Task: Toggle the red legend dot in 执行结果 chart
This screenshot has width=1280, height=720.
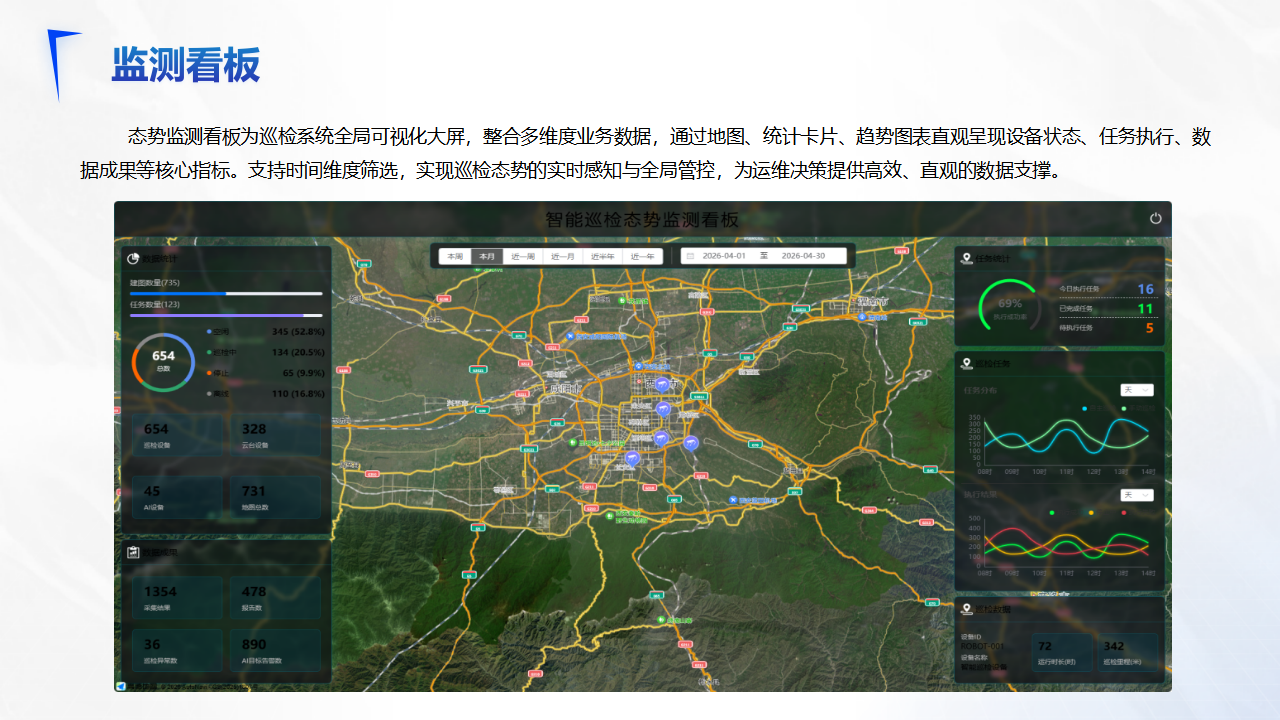Action: pyautogui.click(x=1123, y=513)
